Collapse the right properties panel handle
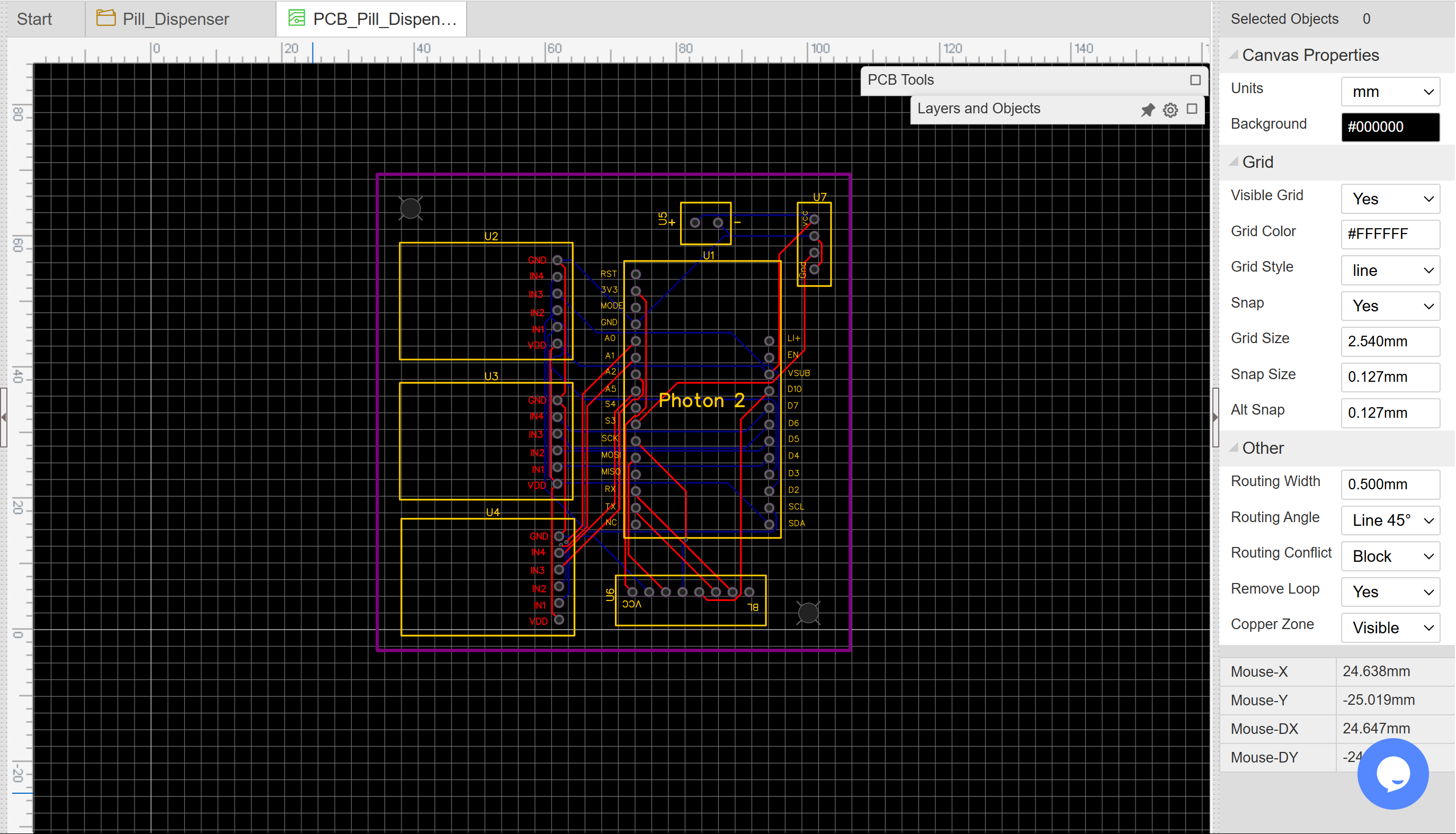This screenshot has width=1456, height=834. [1216, 417]
